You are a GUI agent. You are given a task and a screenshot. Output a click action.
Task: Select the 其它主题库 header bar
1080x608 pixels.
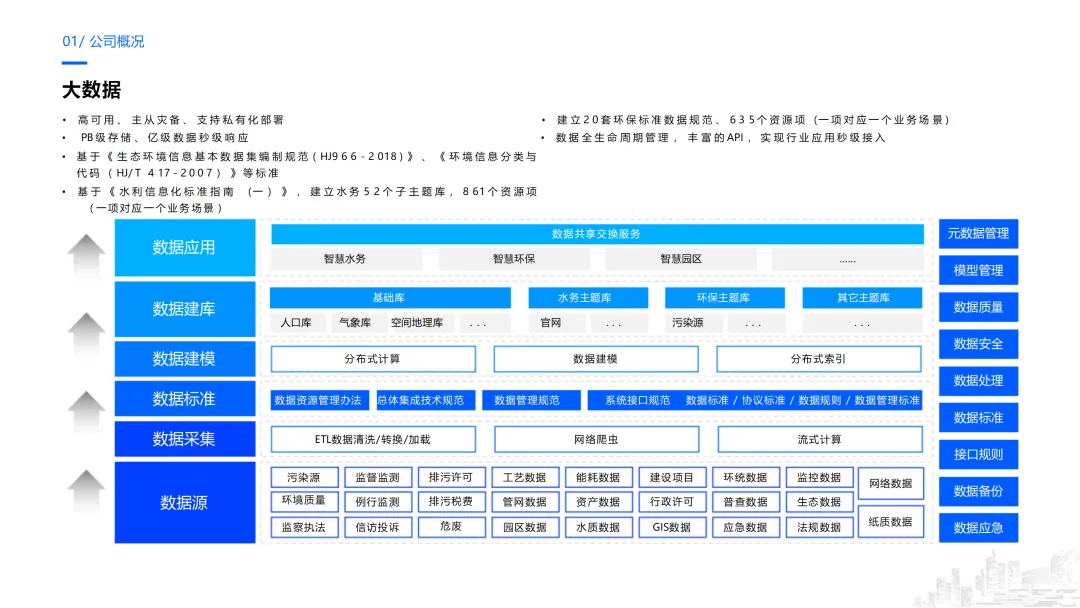(862, 297)
